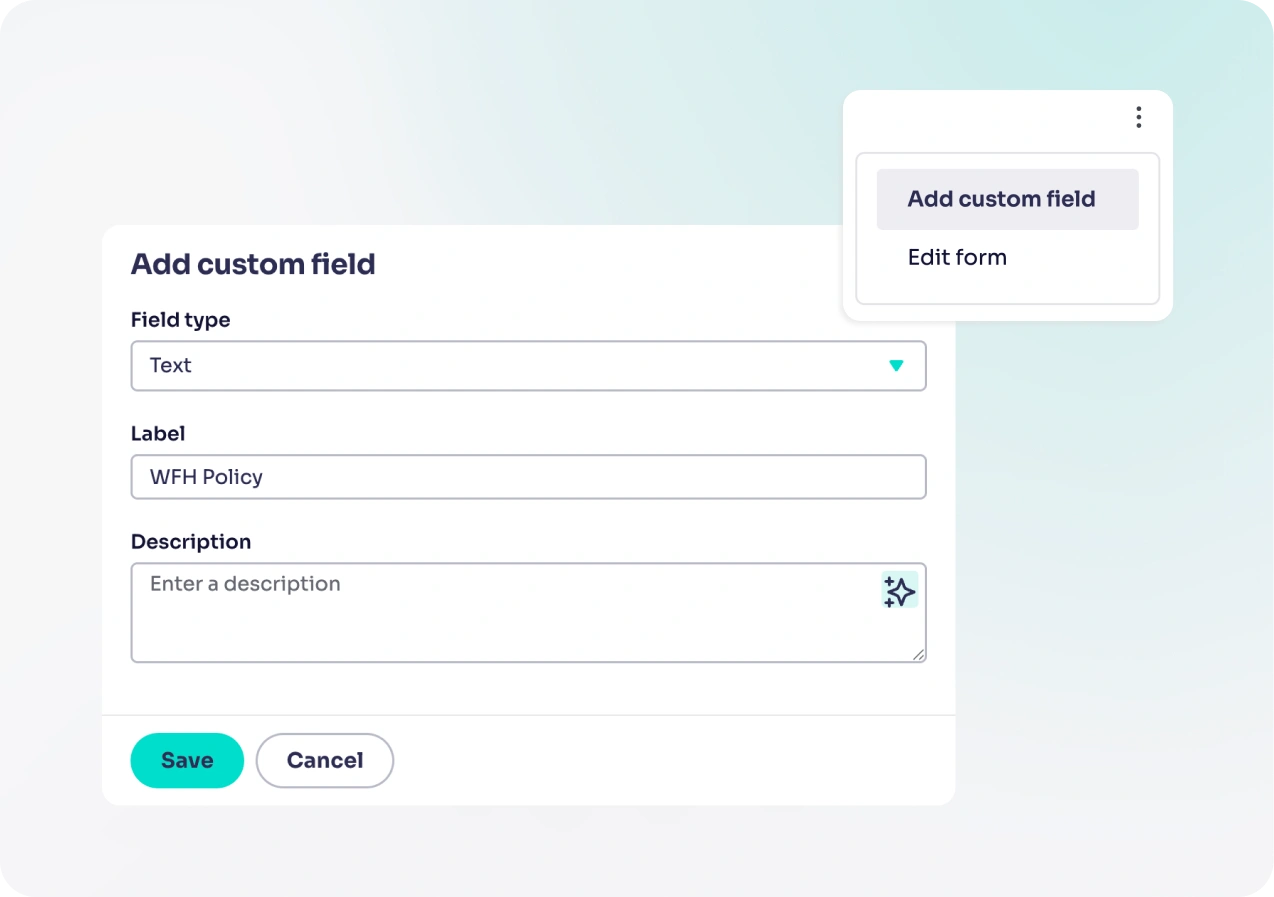Cancel adding the custom field
This screenshot has width=1274, height=897.
[x=324, y=760]
